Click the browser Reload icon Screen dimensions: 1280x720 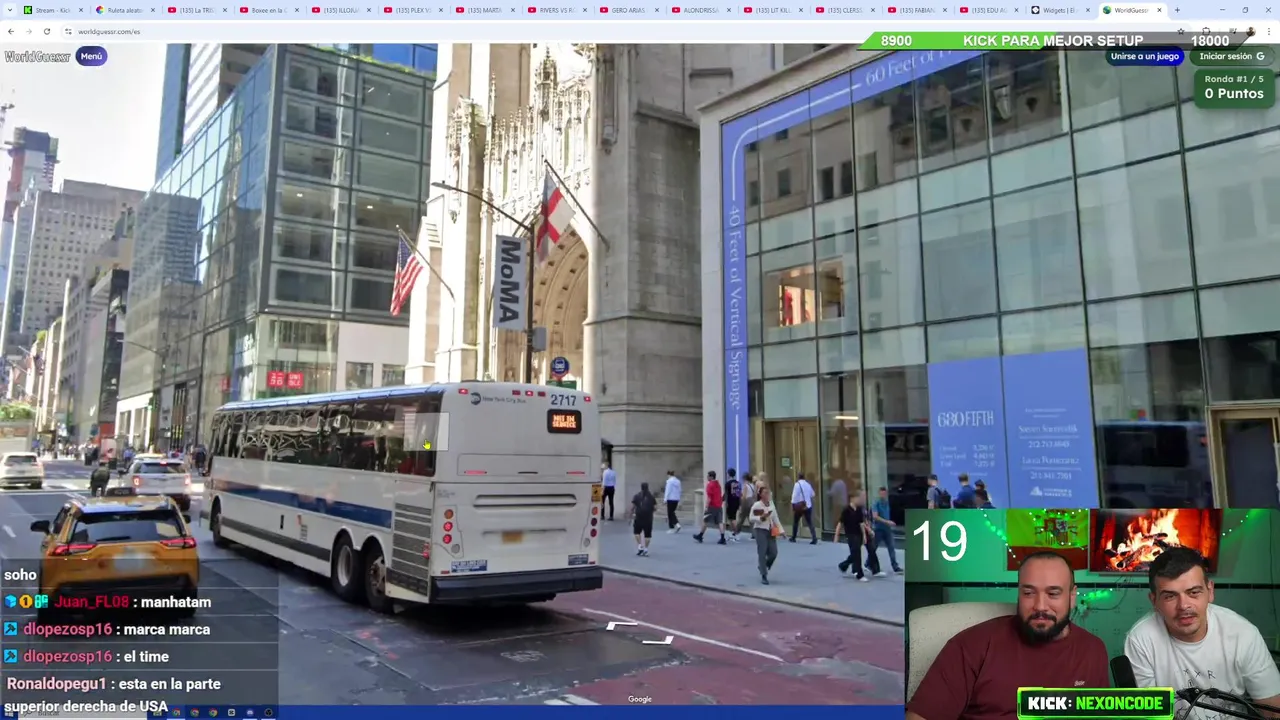[46, 31]
